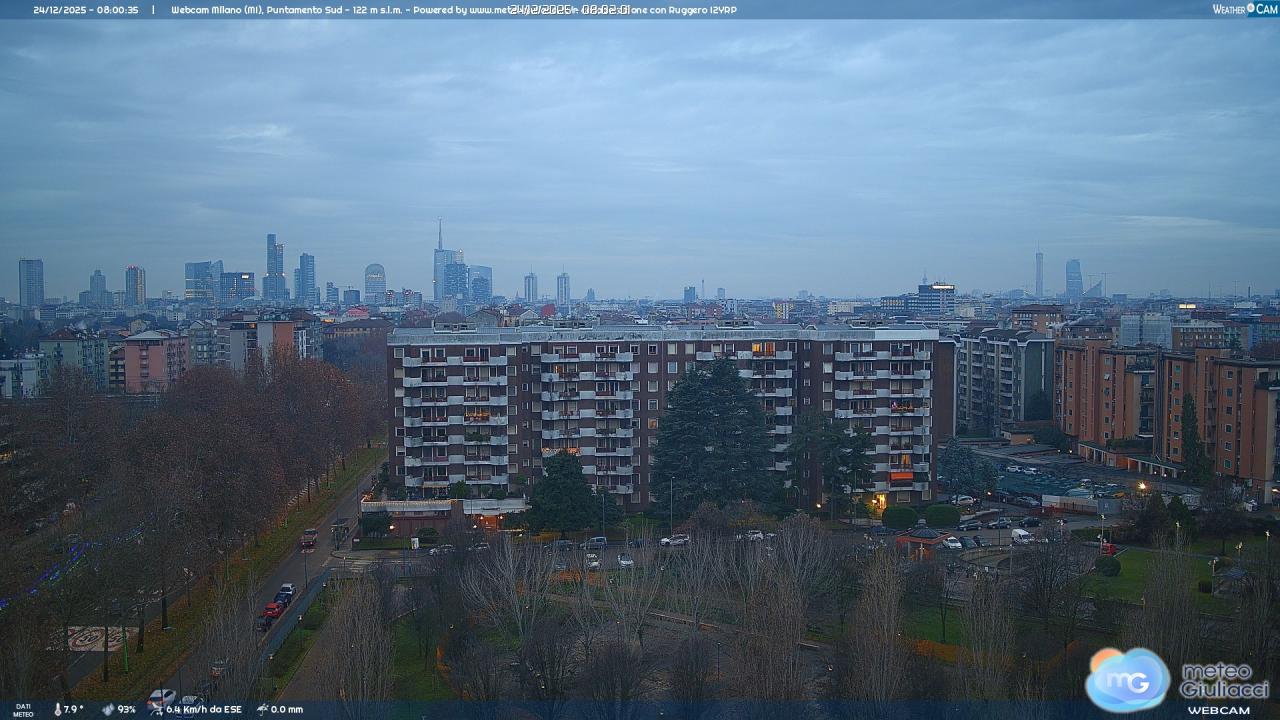Click the overlapping 08:02:01 timestamp in header
Viewport: 1280px width, 720px height.
(569, 10)
